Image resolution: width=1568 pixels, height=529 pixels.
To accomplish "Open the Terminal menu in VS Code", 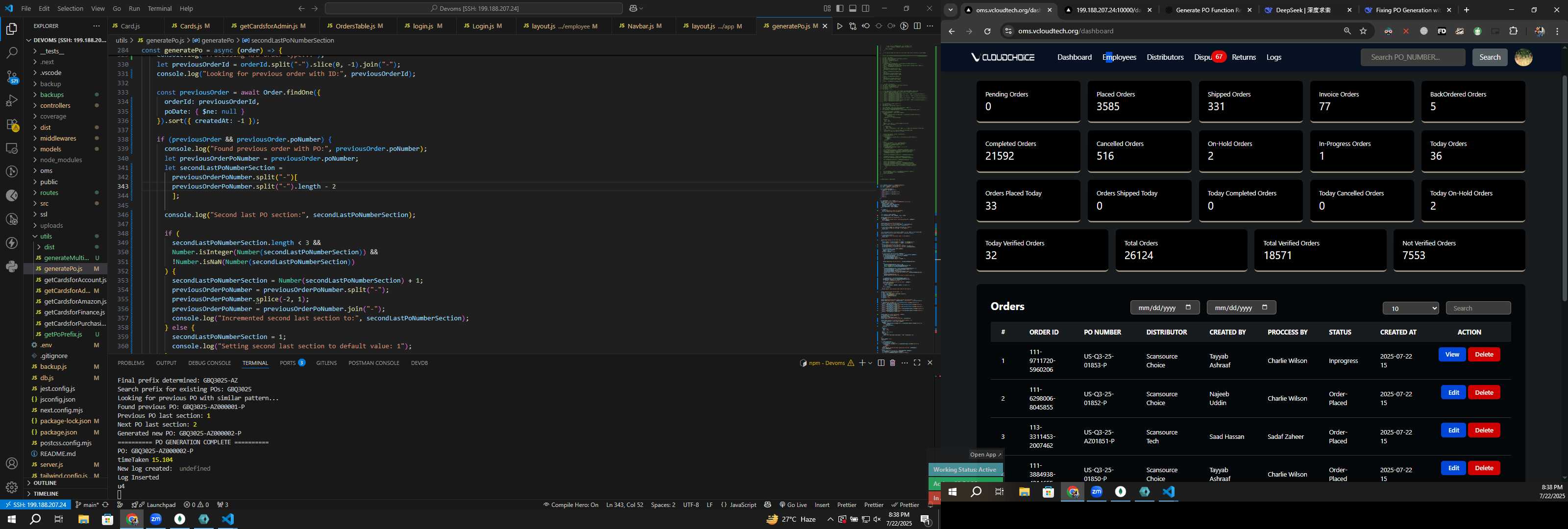I will click(x=159, y=8).
